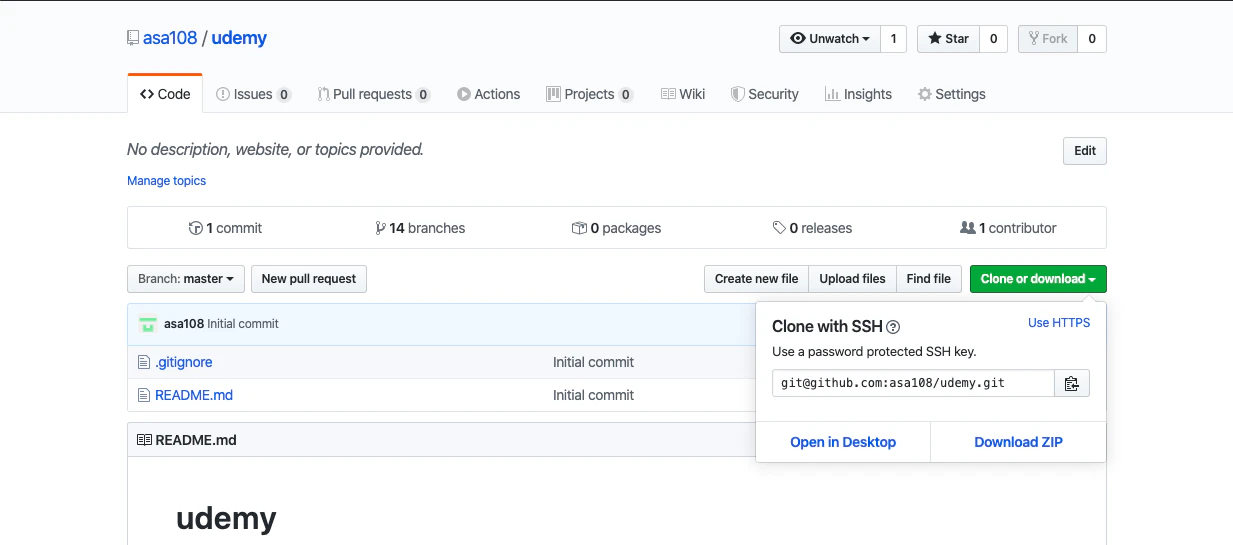Open the udemy repository name link
Image resolution: width=1233 pixels, height=545 pixels.
[x=239, y=39]
